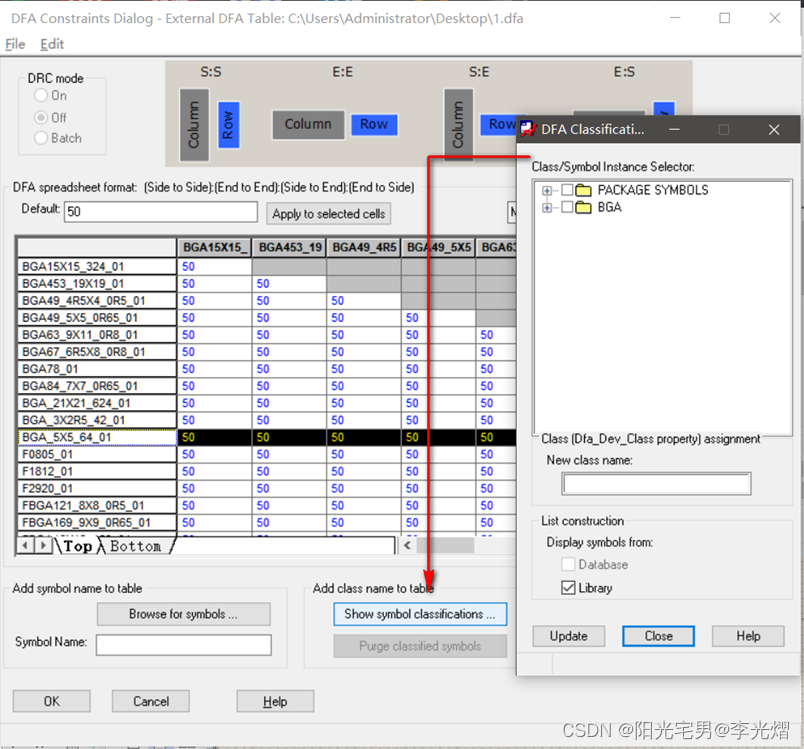This screenshot has width=804, height=749.
Task: Select the E:E Row spacing button
Action: tap(374, 124)
